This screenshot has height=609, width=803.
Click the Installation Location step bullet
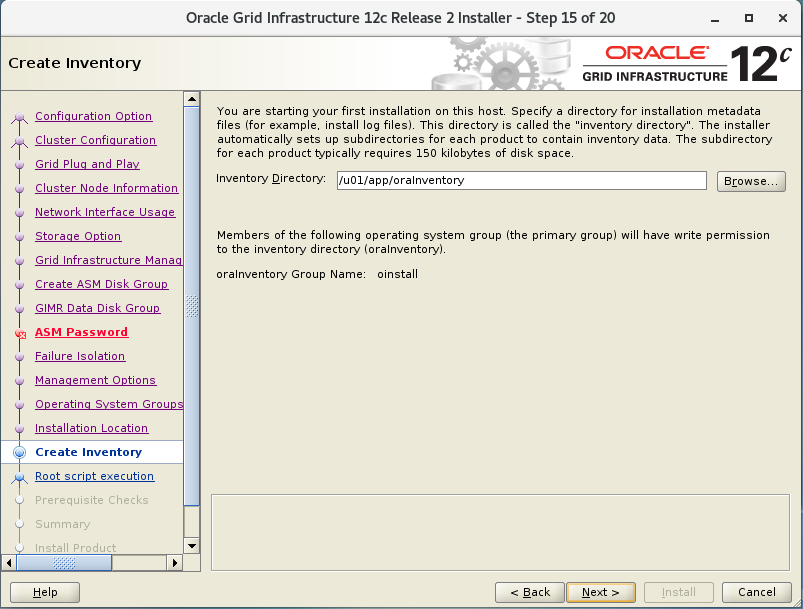pyautogui.click(x=19, y=429)
